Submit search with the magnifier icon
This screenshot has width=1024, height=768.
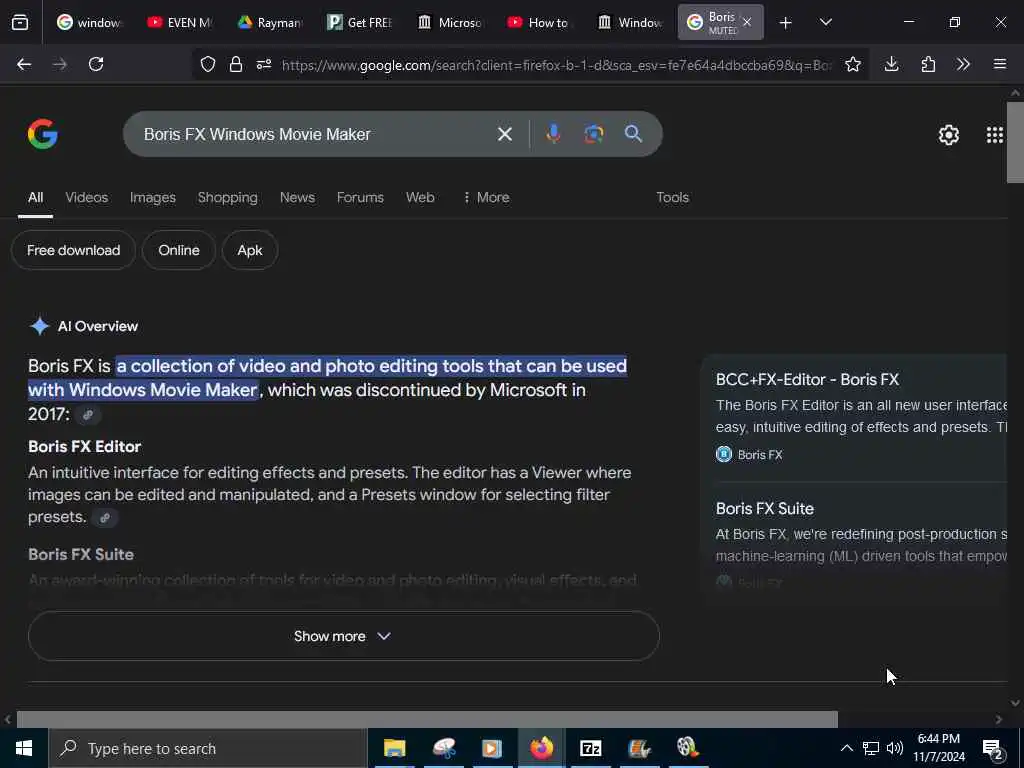pos(633,134)
